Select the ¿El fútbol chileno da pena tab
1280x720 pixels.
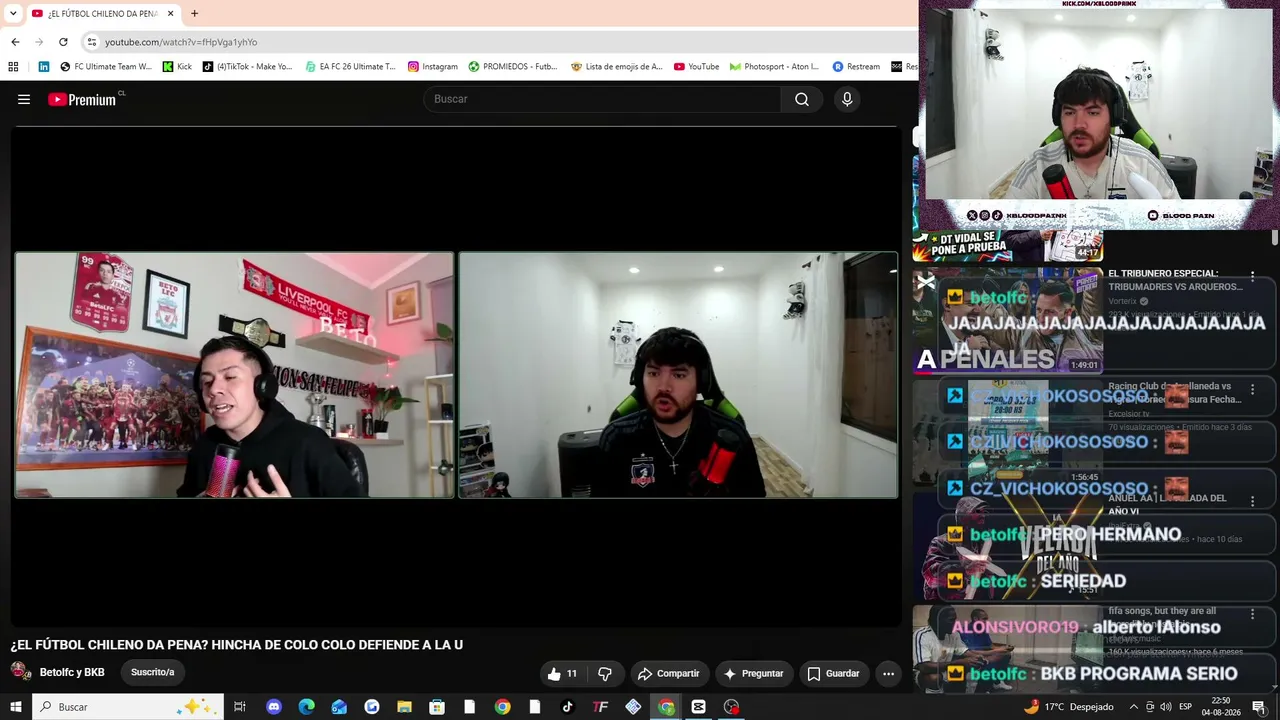pyautogui.click(x=102, y=14)
